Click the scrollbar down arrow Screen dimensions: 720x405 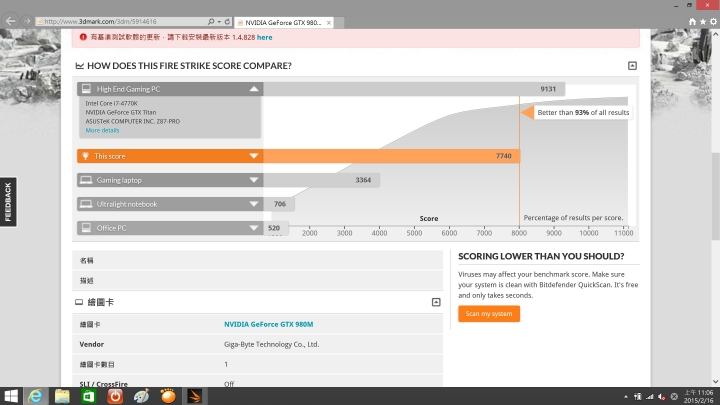click(x=715, y=382)
